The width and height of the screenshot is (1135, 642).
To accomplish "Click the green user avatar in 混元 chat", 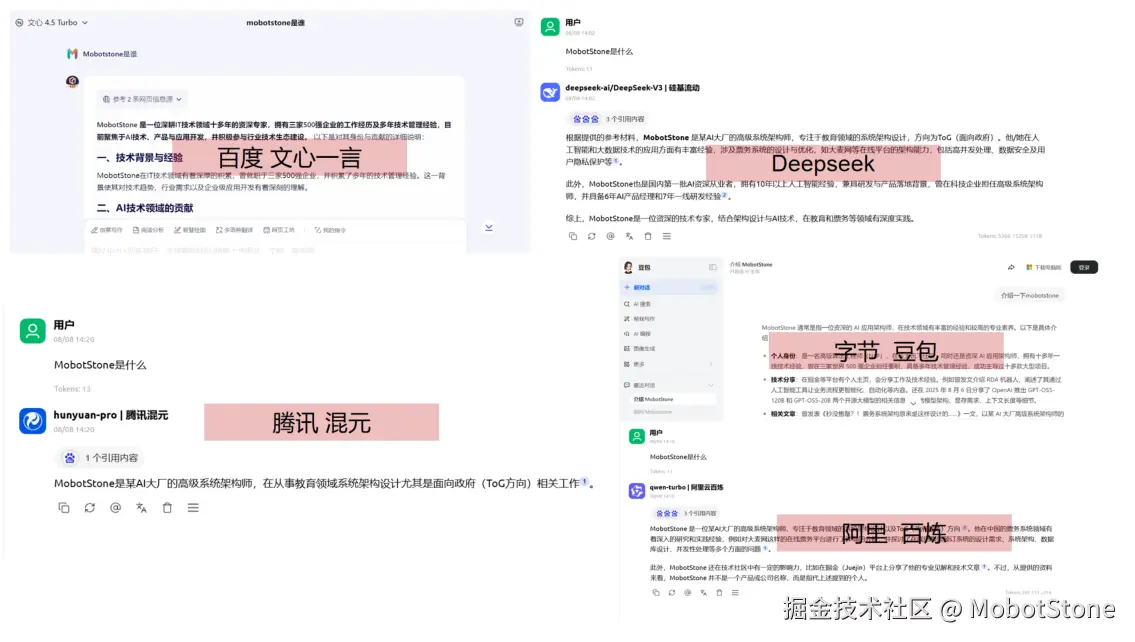I will click(33, 330).
